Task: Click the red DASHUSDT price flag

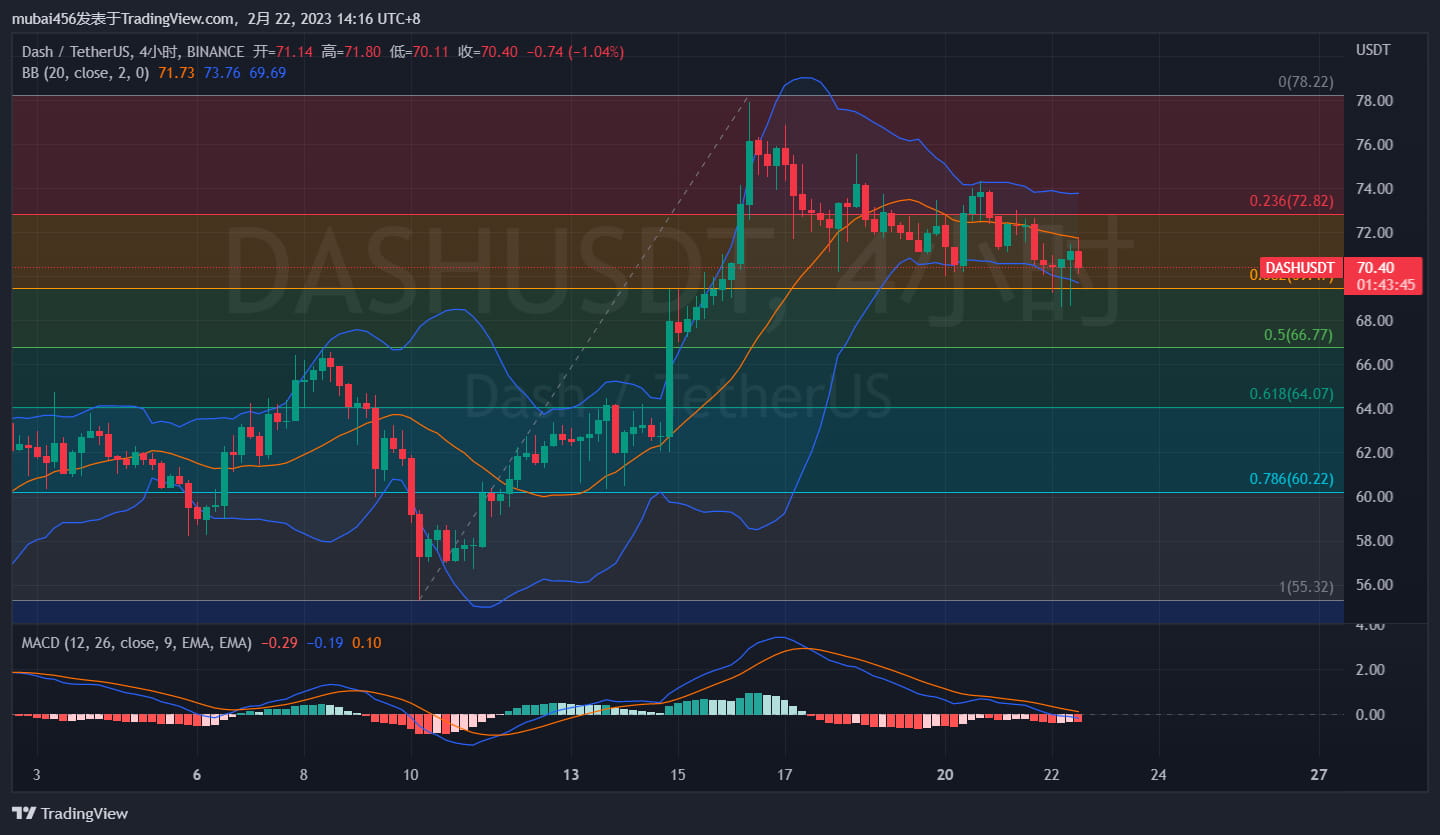Action: (x=1299, y=267)
